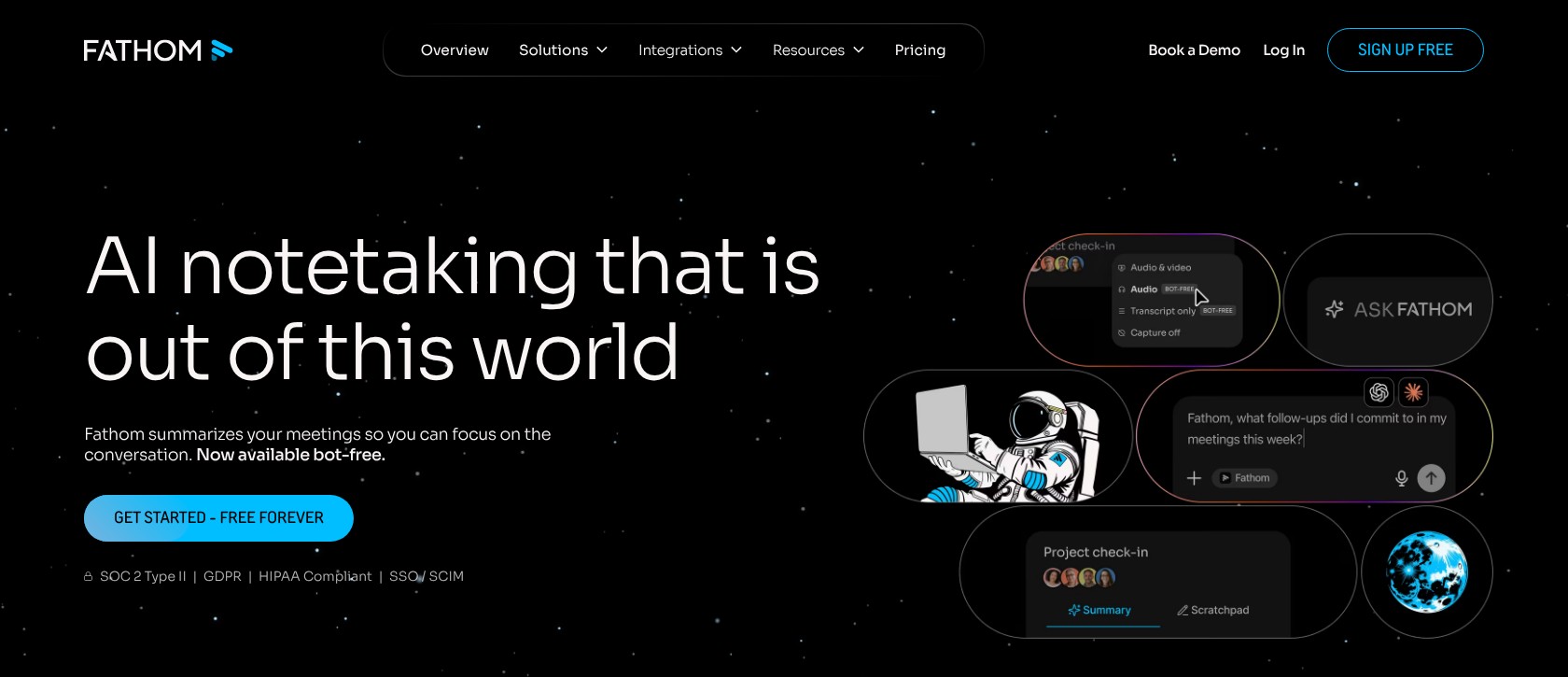This screenshot has width=1568, height=677.
Task: Click the Fathom logo icon
Action: click(221, 50)
